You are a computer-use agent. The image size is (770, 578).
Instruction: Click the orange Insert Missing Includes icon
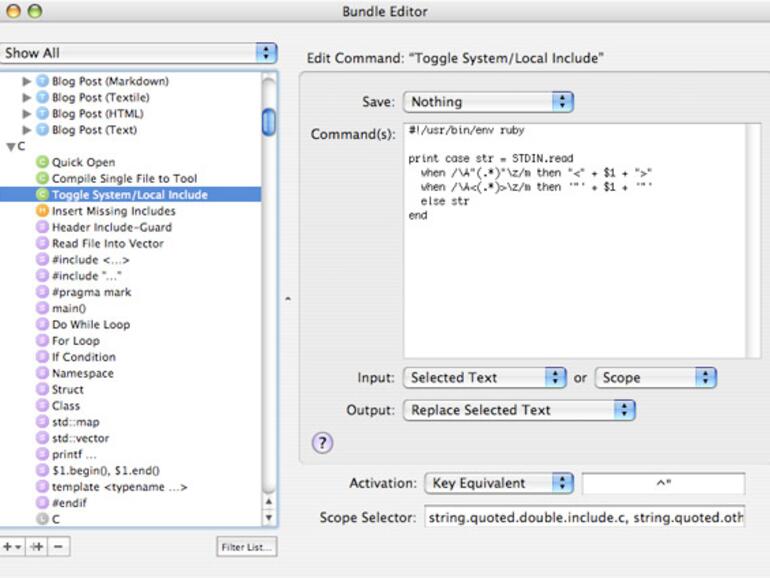pyautogui.click(x=42, y=211)
